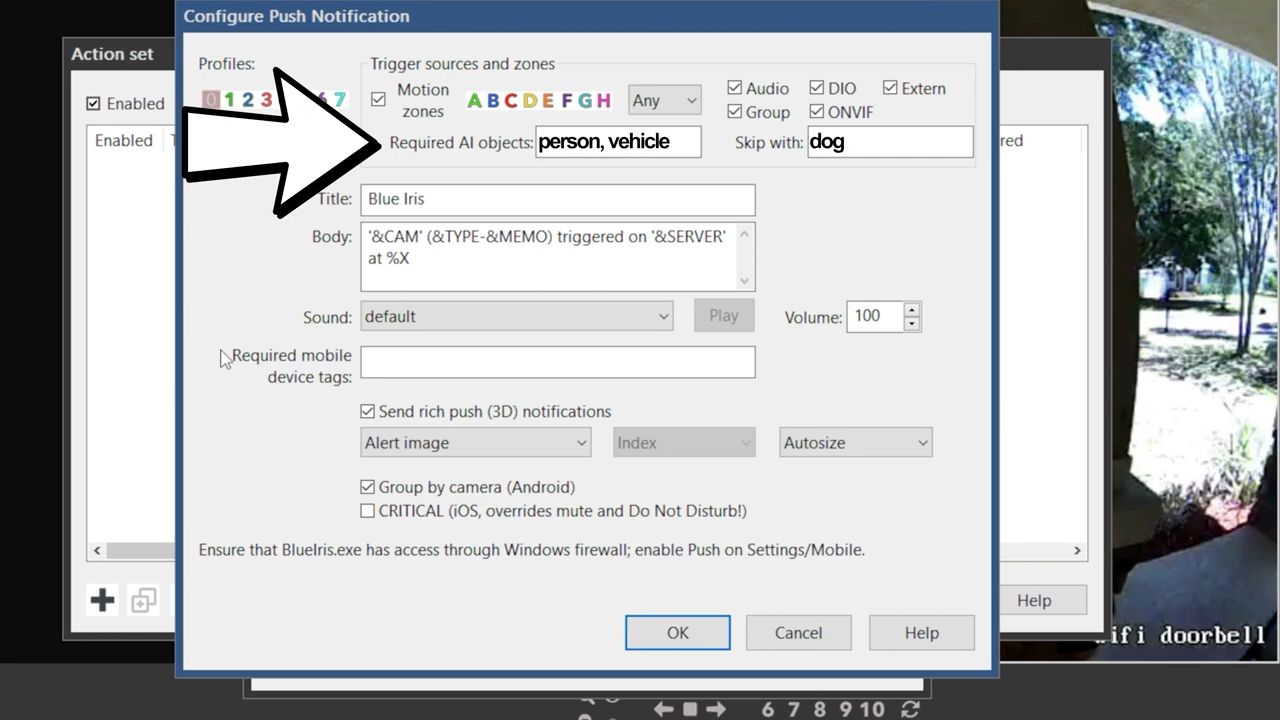Toggle motion zone D
Viewport: 1280px width, 720px height.
pyautogui.click(x=530, y=100)
